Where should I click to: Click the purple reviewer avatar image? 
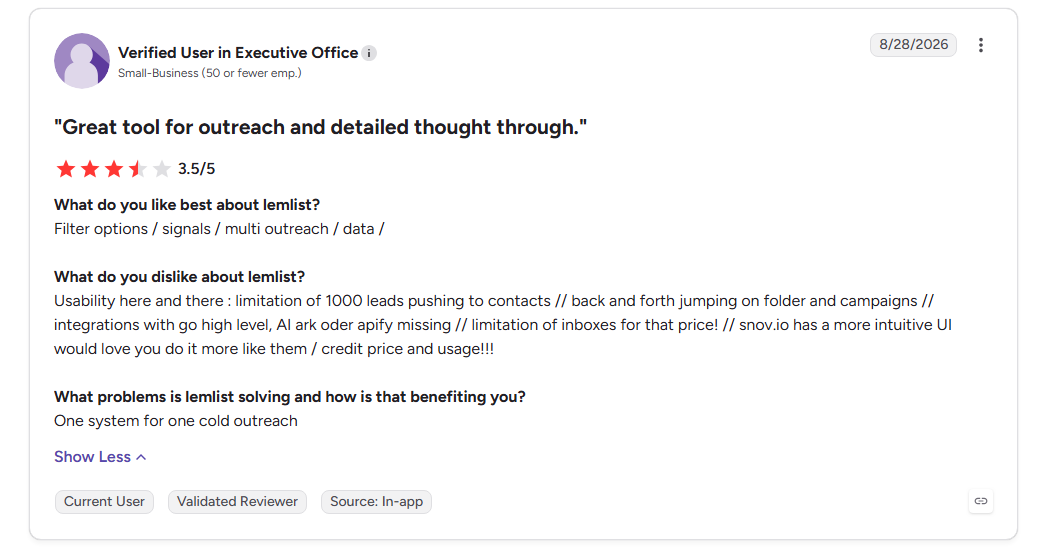(81, 61)
